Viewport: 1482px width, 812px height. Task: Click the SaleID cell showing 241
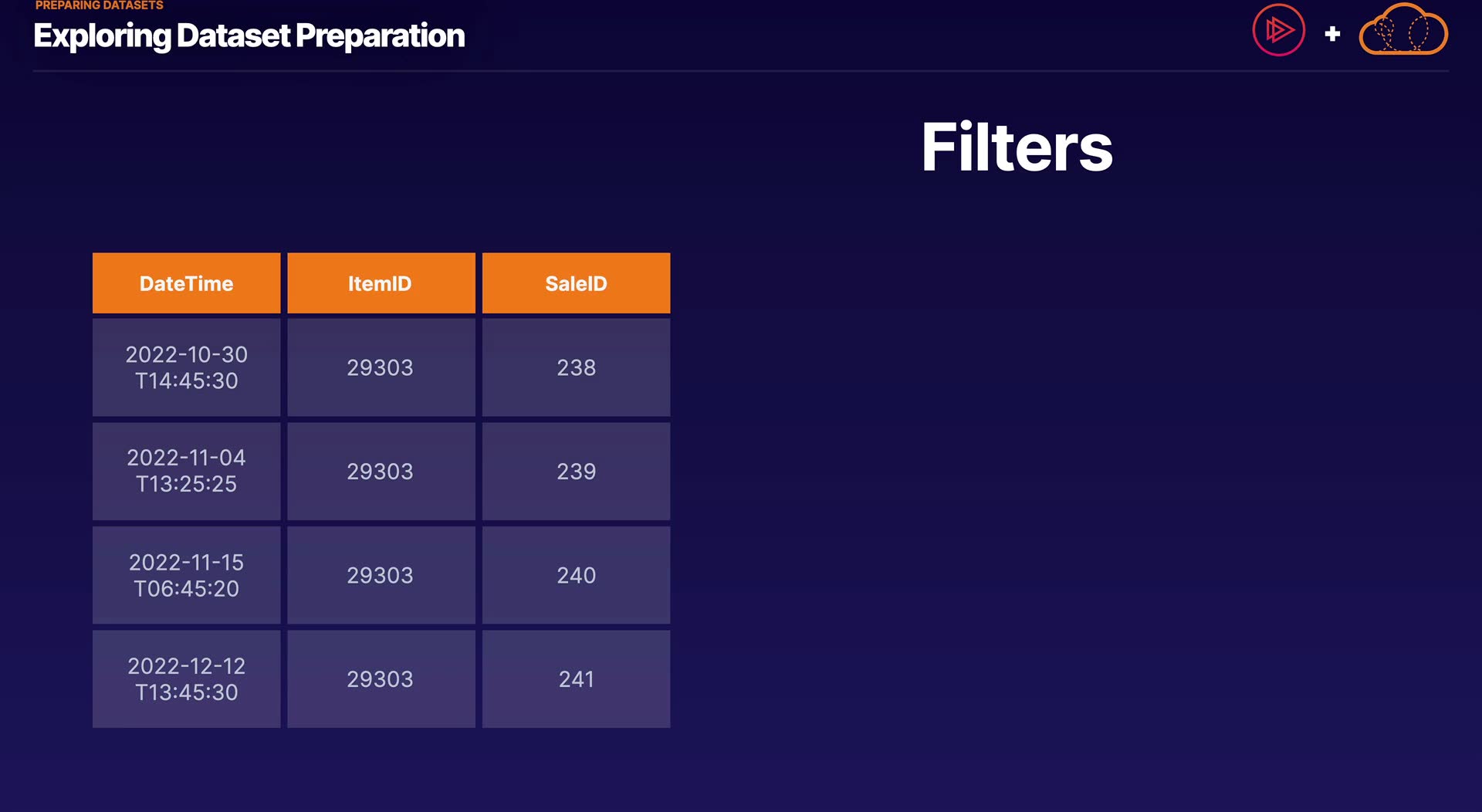tap(576, 679)
